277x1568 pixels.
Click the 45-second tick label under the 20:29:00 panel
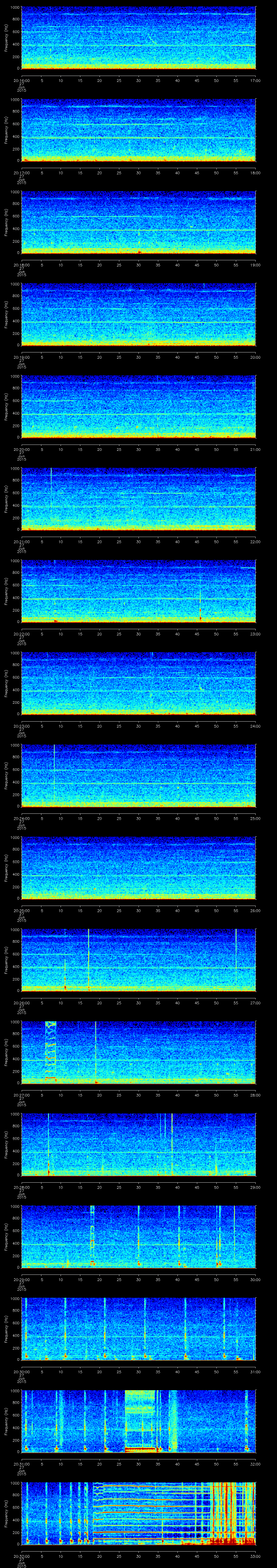(197, 1279)
